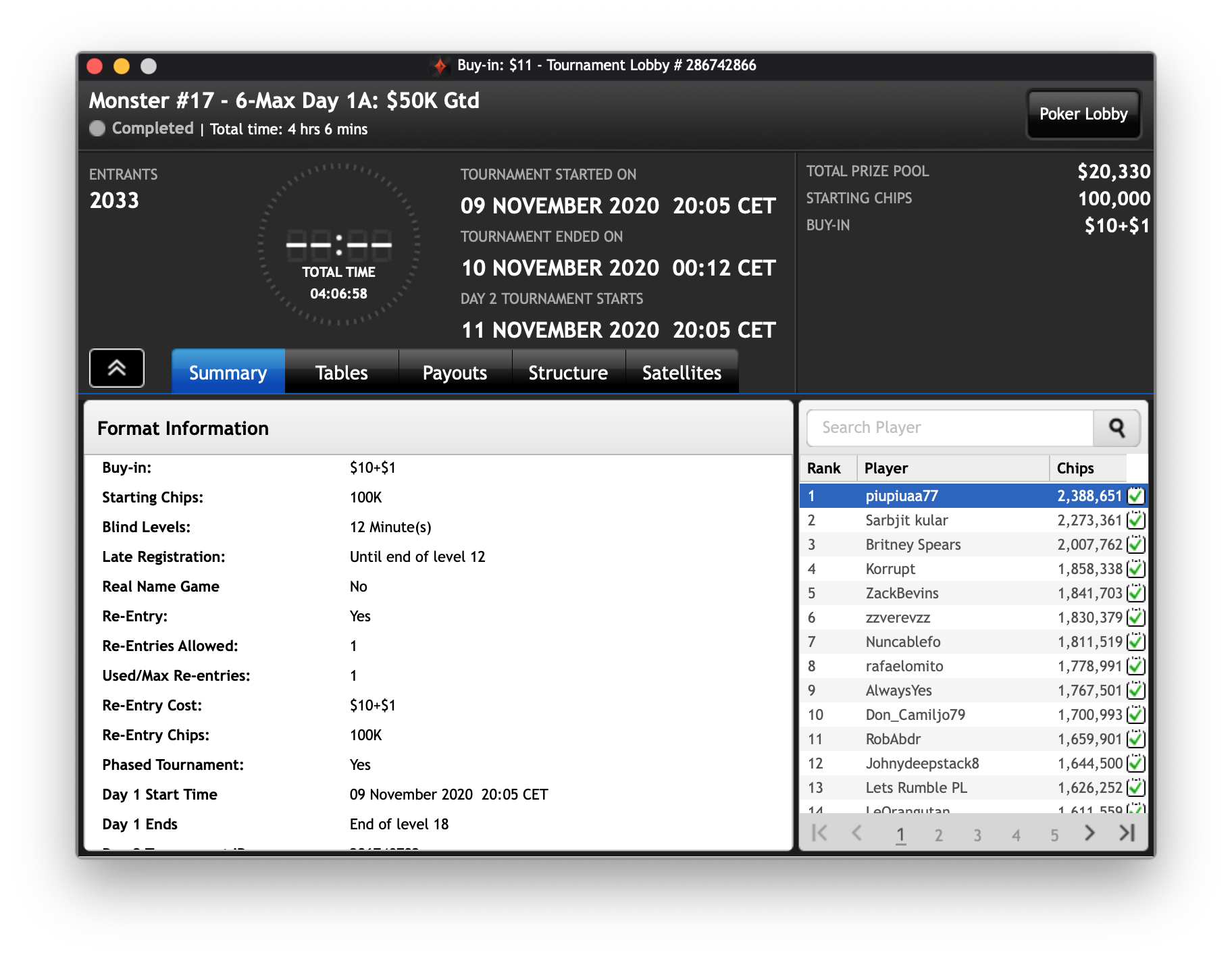The height and width of the screenshot is (959, 1232).
Task: Click the search magnifier icon
Action: pyautogui.click(x=1116, y=427)
